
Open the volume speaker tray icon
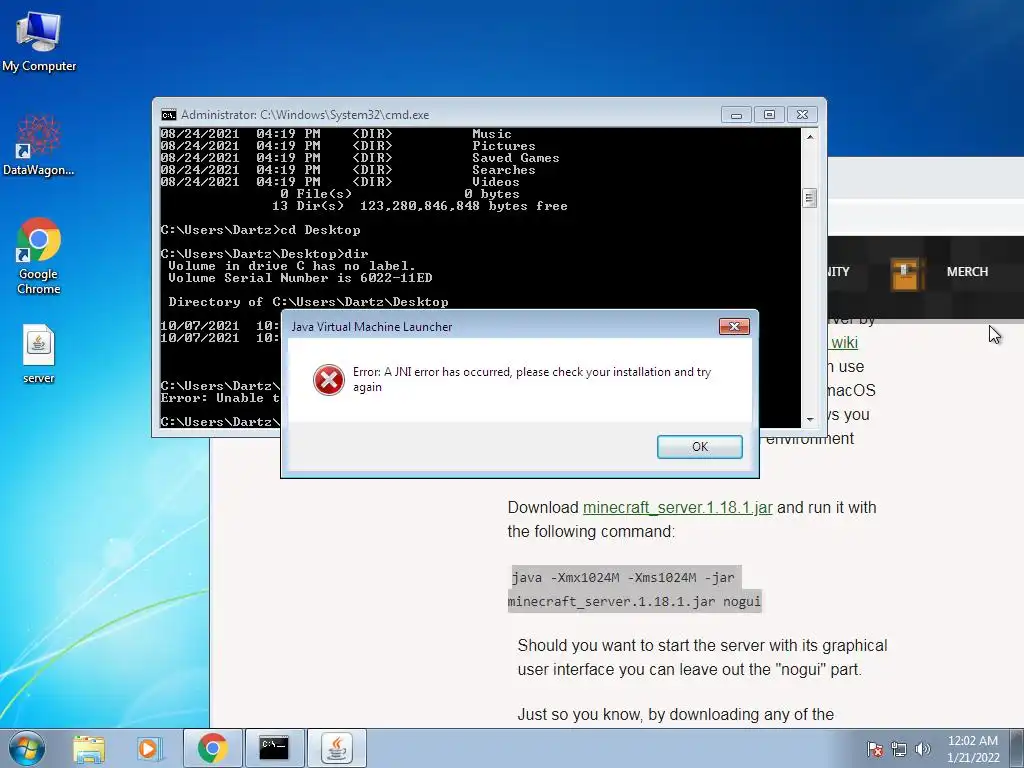click(x=923, y=749)
